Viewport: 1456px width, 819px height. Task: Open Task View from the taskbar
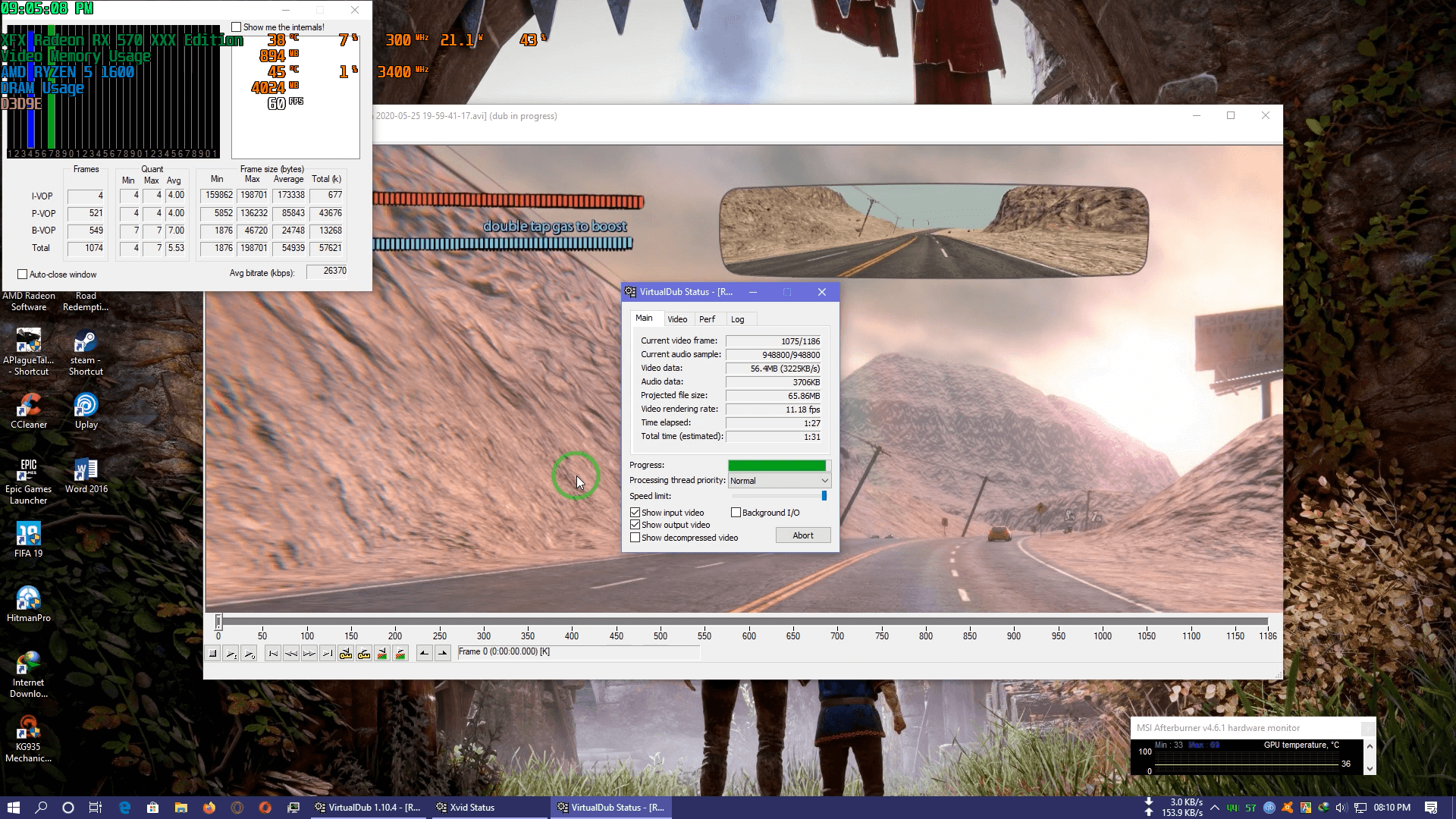[96, 808]
